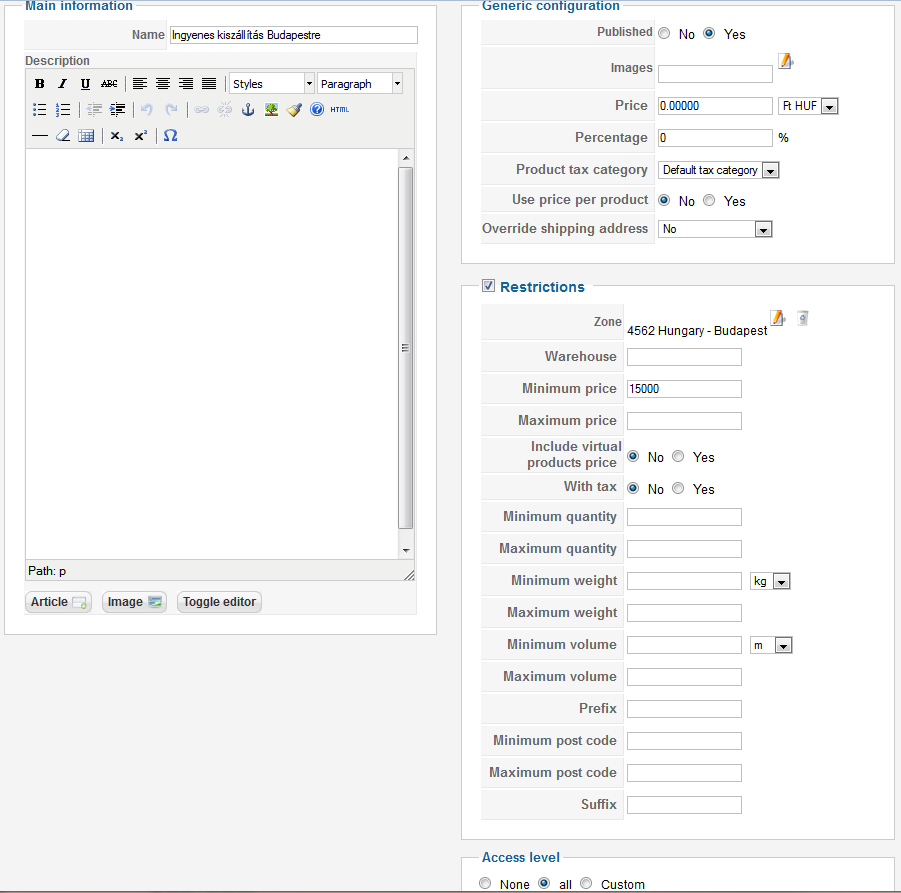Insert image using tree picture icon
This screenshot has width=901, height=893.
click(271, 110)
